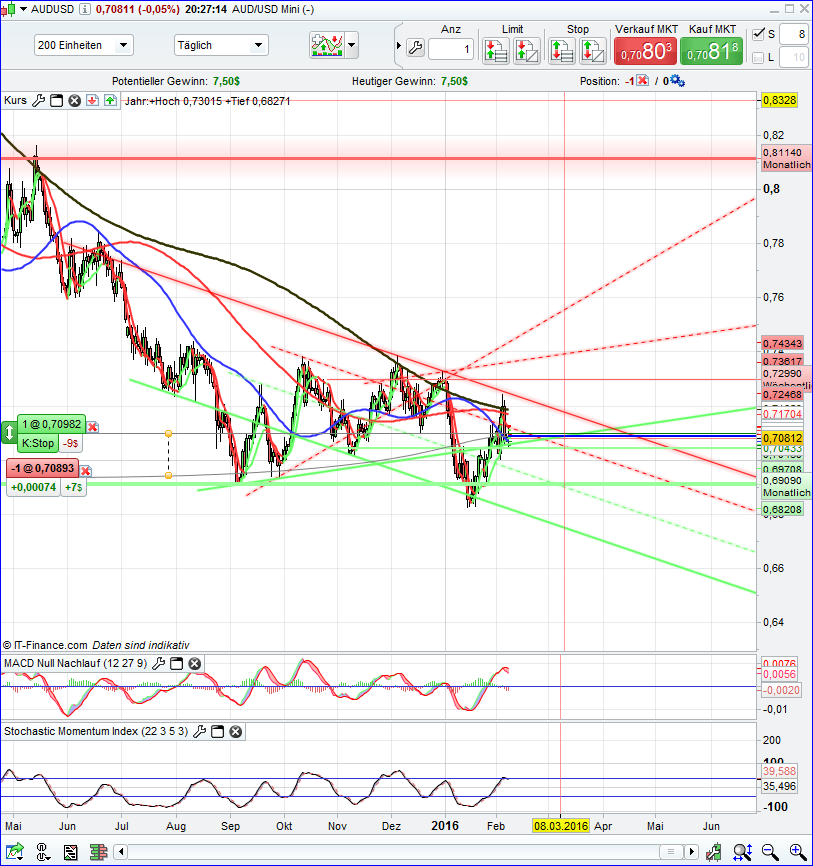Click the chart export icon in bottom toolbar

[x=15, y=852]
